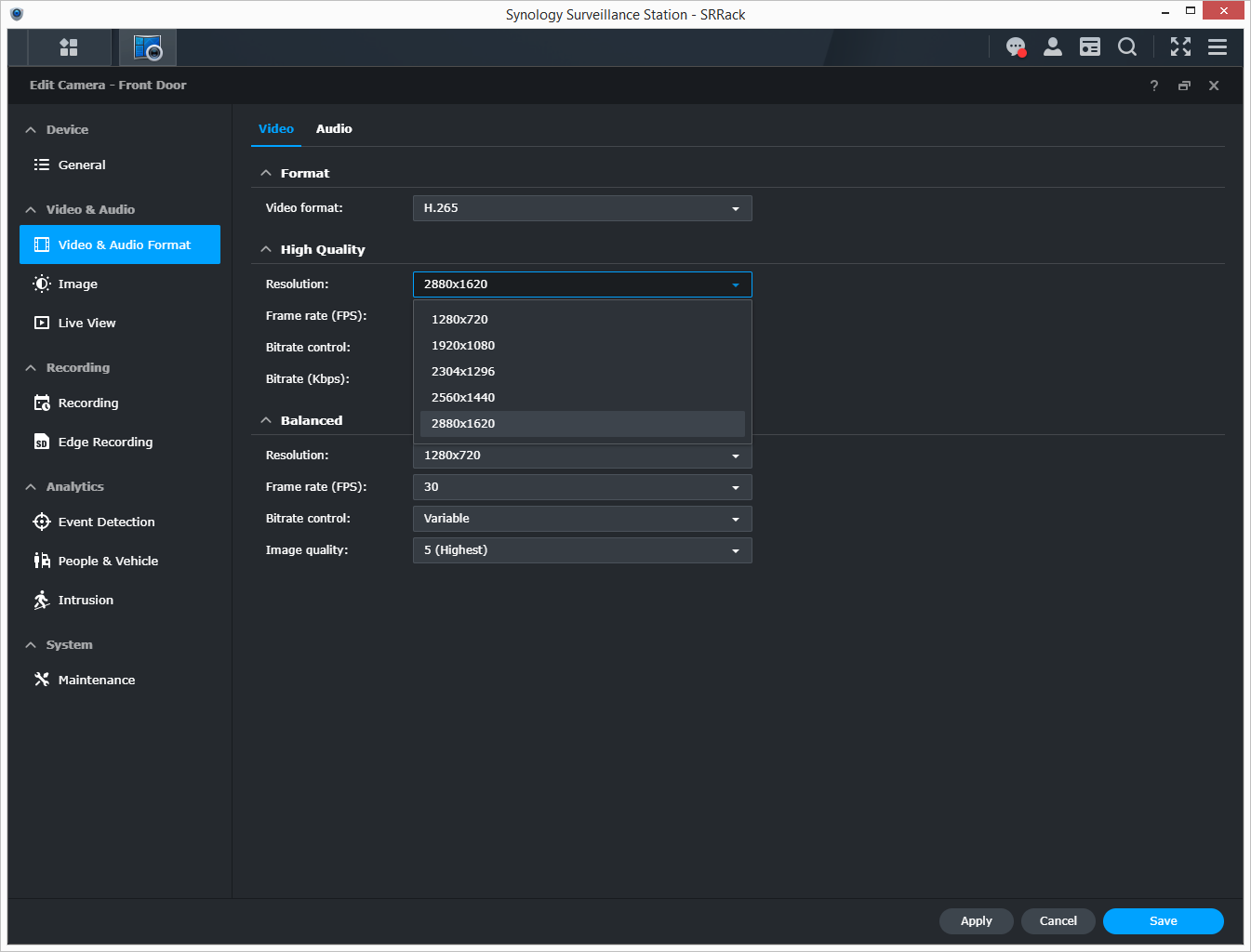
Task: Open the IP Camera app icon in the taskbar
Action: click(x=148, y=47)
